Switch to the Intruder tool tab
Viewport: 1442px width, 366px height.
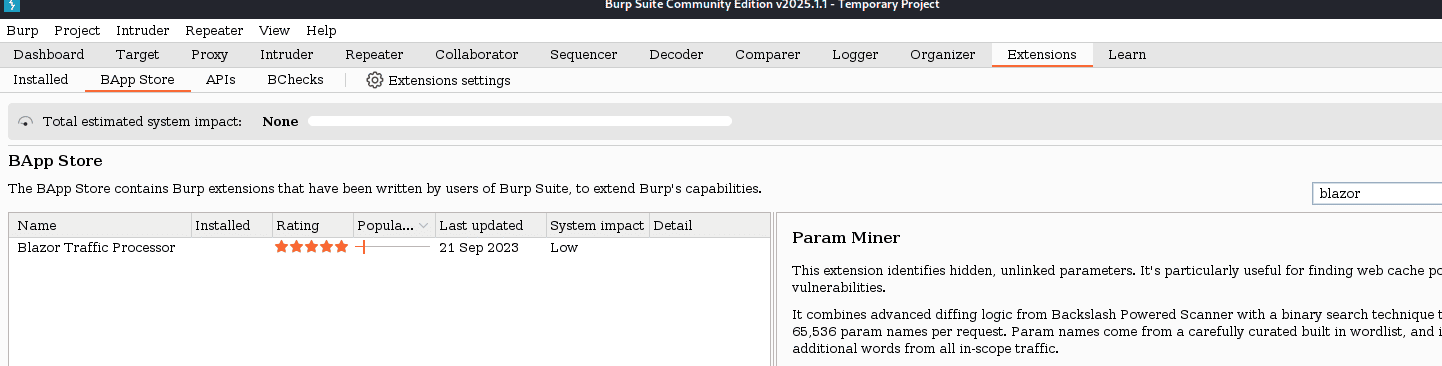[287, 55]
